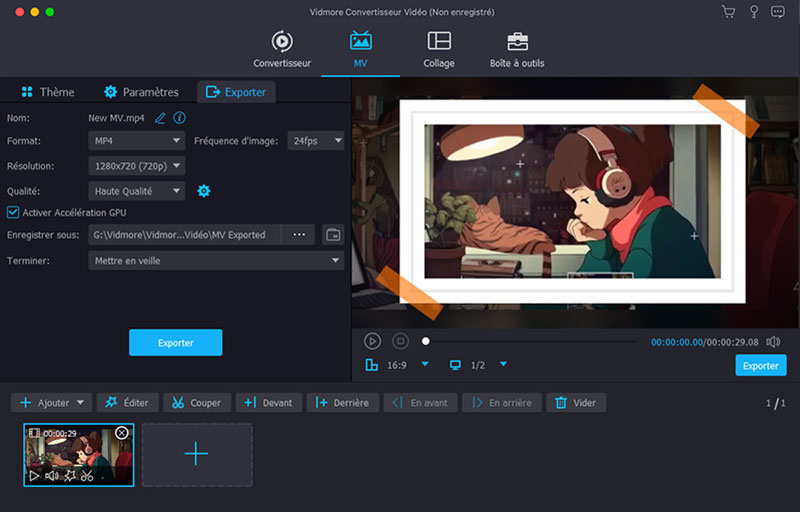Click the aspect ratio layout icon
800x512 pixels.
pyautogui.click(x=372, y=365)
